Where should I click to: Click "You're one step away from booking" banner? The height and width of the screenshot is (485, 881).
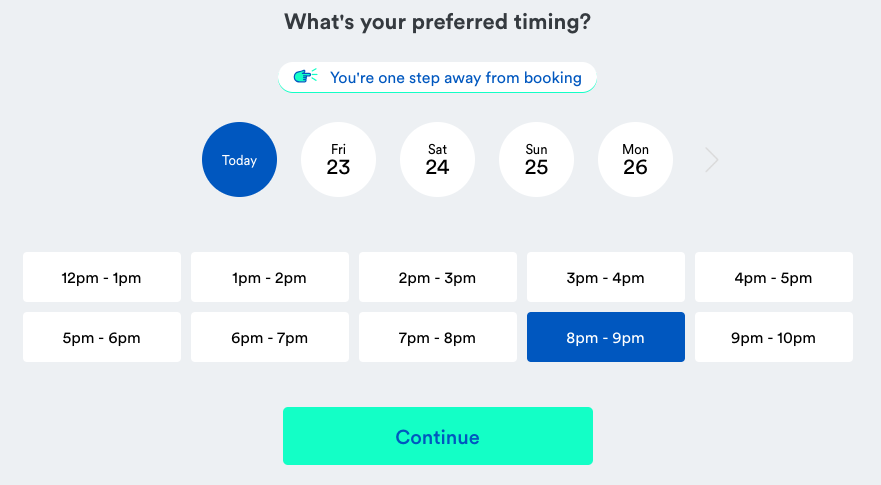455,77
